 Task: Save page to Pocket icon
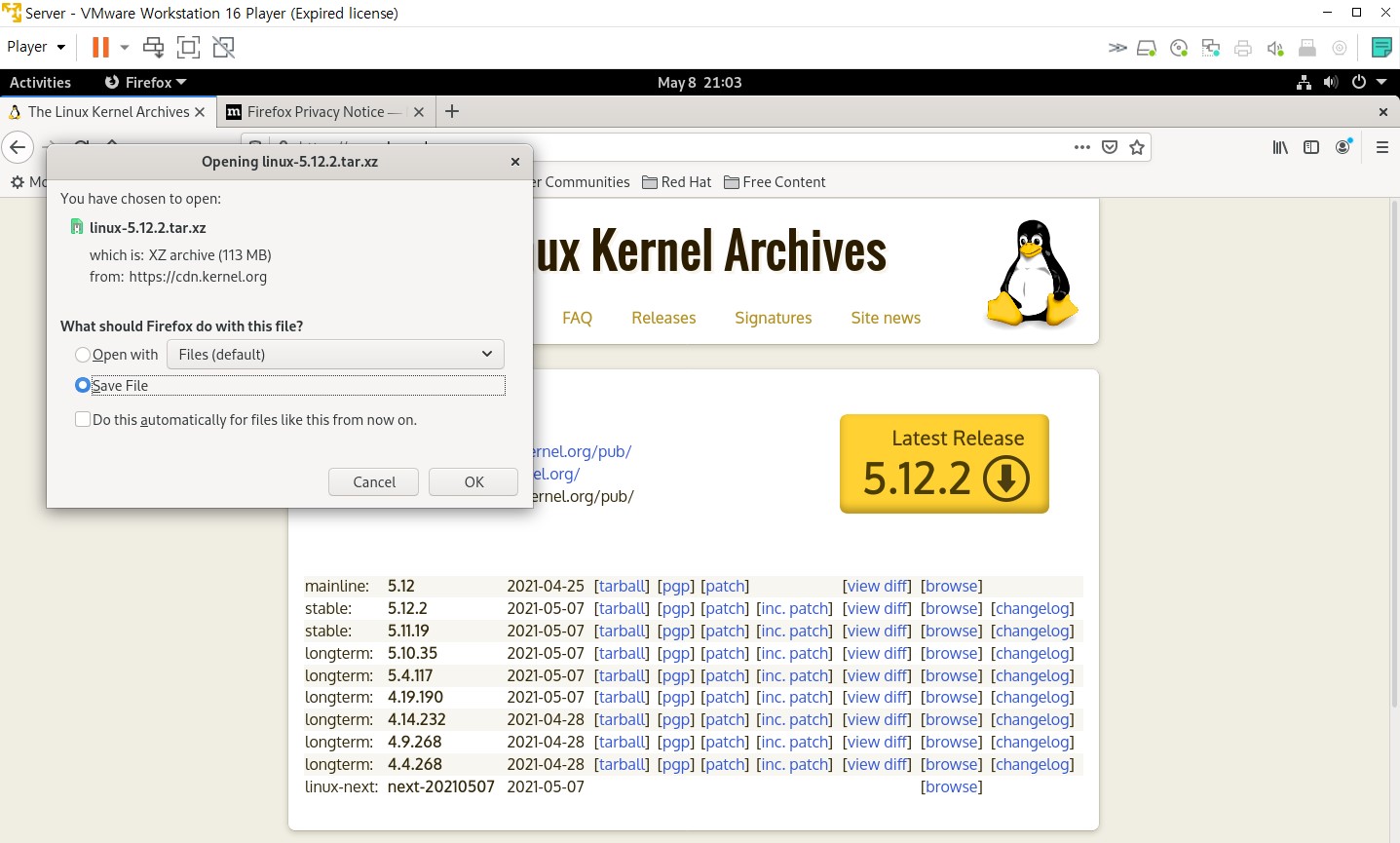(x=1109, y=147)
